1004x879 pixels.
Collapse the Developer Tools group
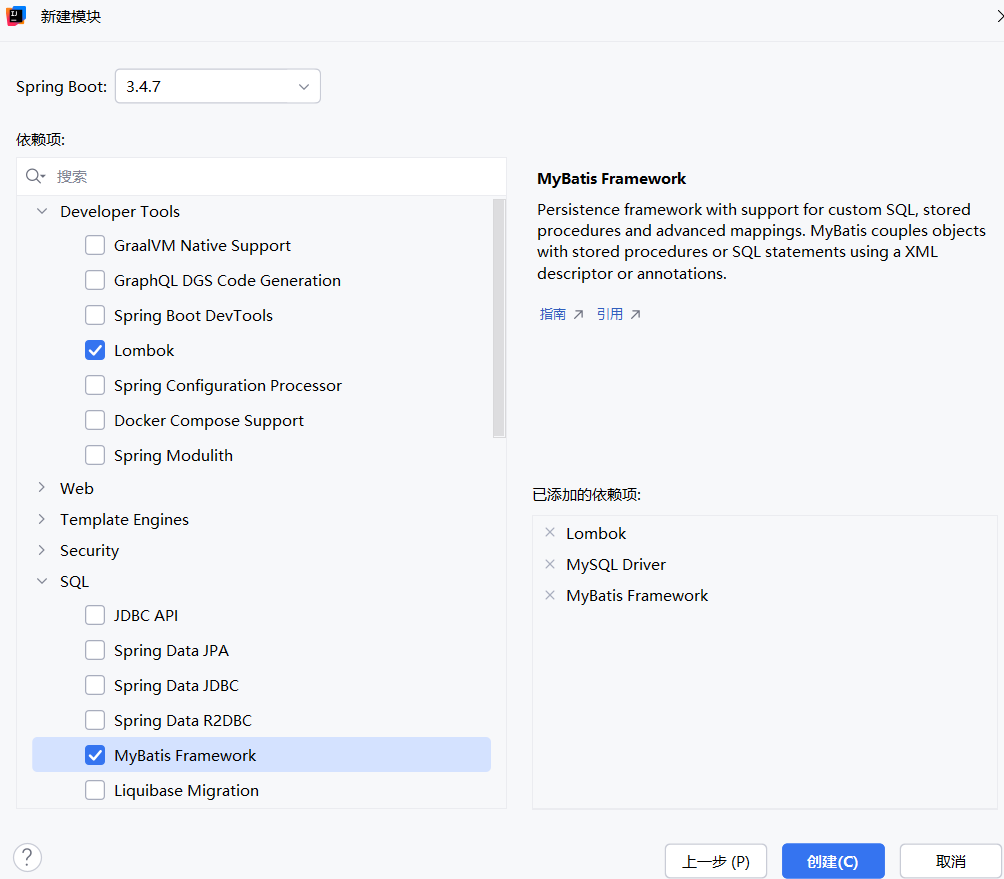pos(42,211)
